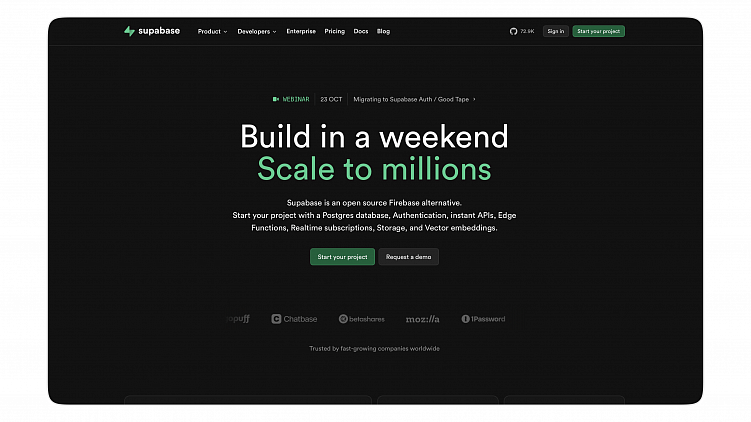
Task: Click Start your project in header
Action: coord(598,31)
